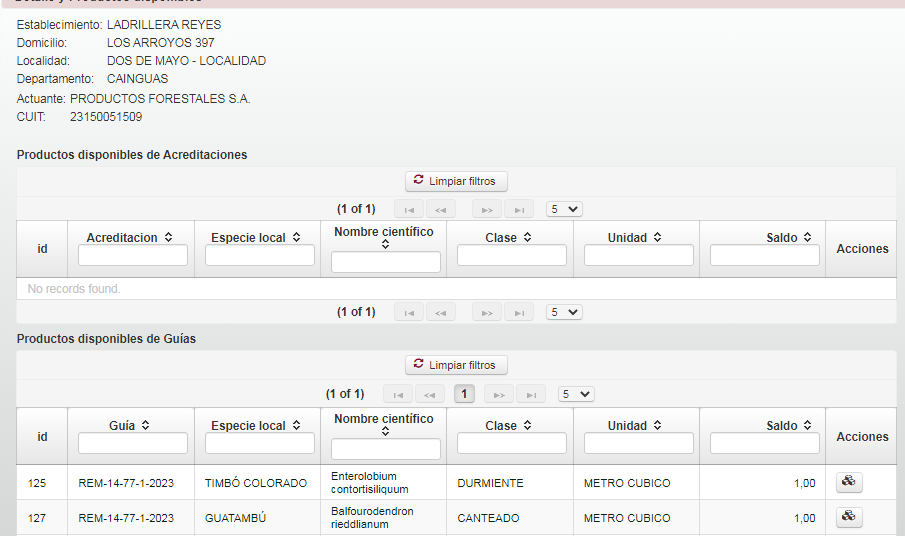
Task: Click the action icon for TIMBÓ COLORADO row
Action: (x=849, y=482)
